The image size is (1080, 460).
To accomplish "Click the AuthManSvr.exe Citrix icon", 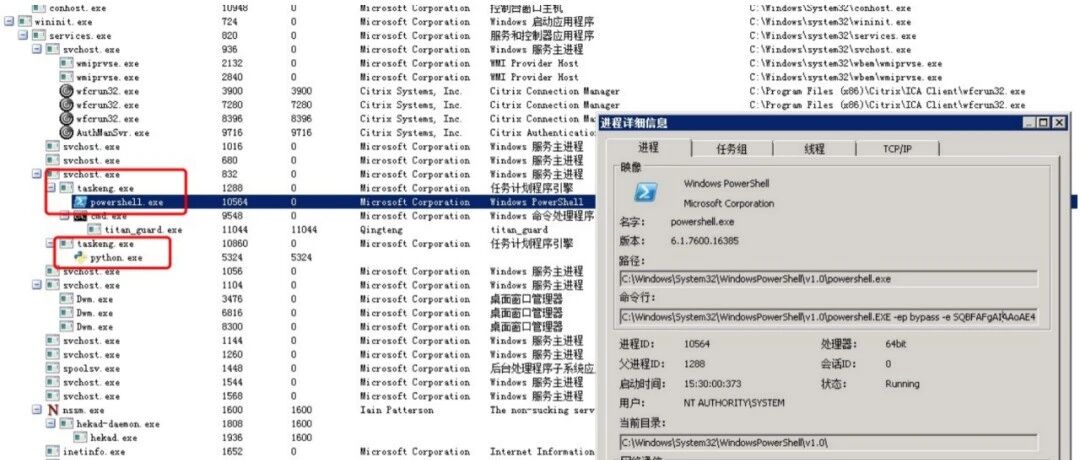I will coord(66,132).
